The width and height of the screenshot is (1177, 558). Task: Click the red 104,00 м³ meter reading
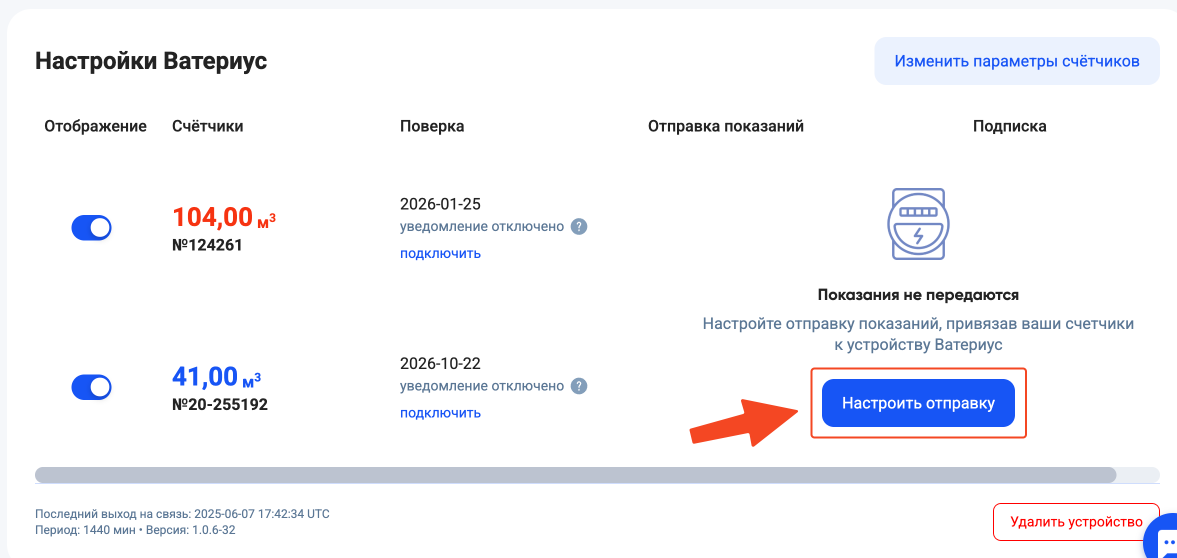(x=223, y=217)
